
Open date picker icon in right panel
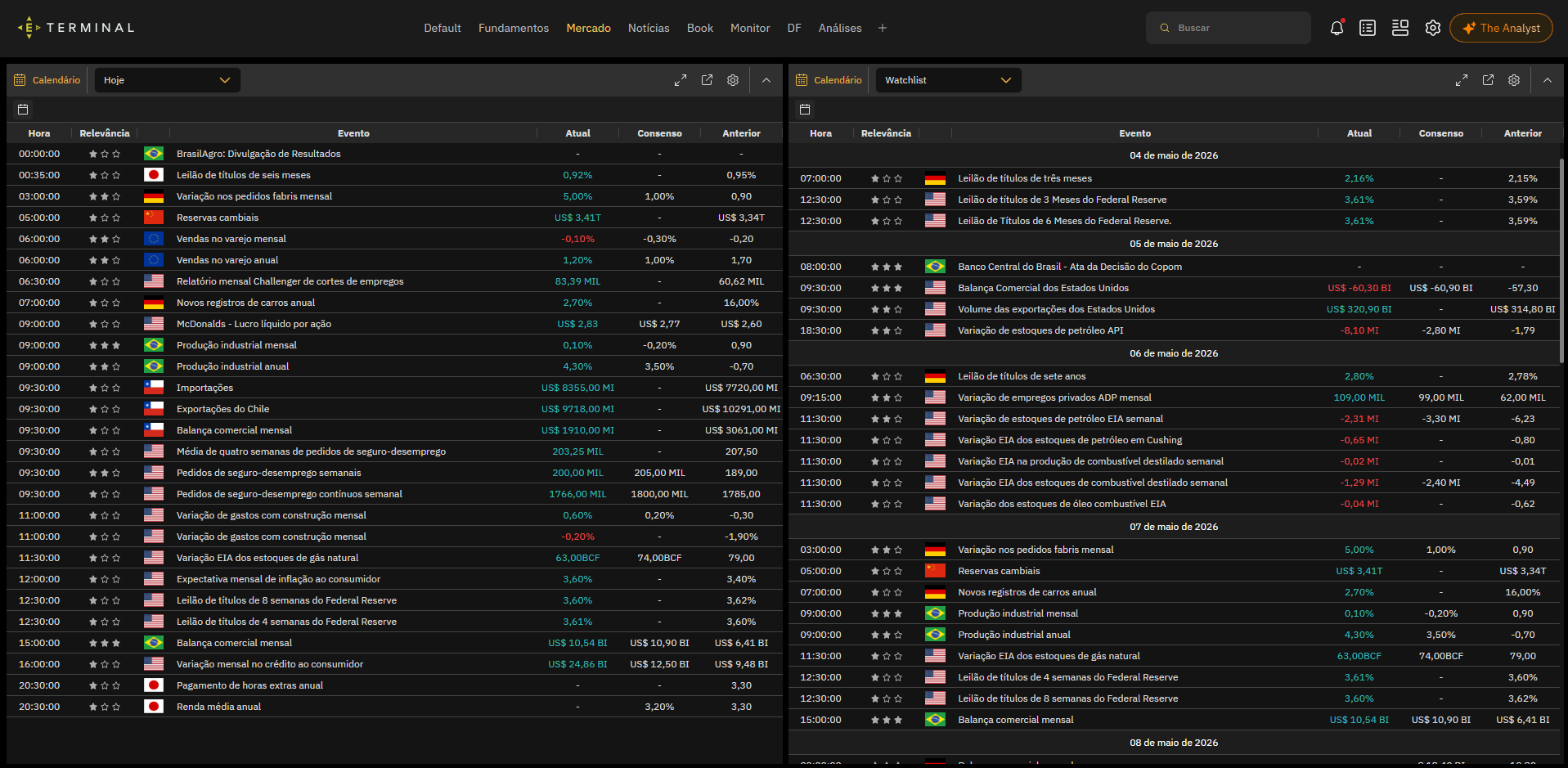click(x=805, y=110)
